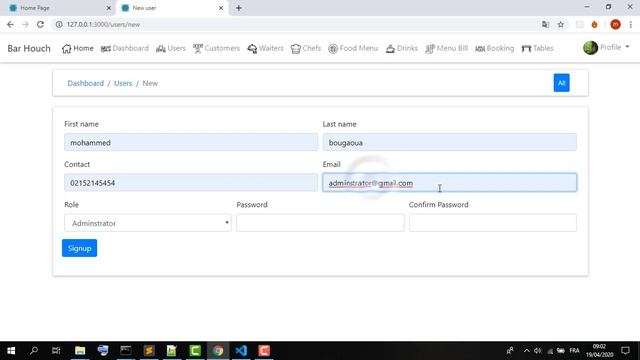The width and height of the screenshot is (640, 360).
Task: Open Menu Bill in the navbar
Action: point(447,48)
